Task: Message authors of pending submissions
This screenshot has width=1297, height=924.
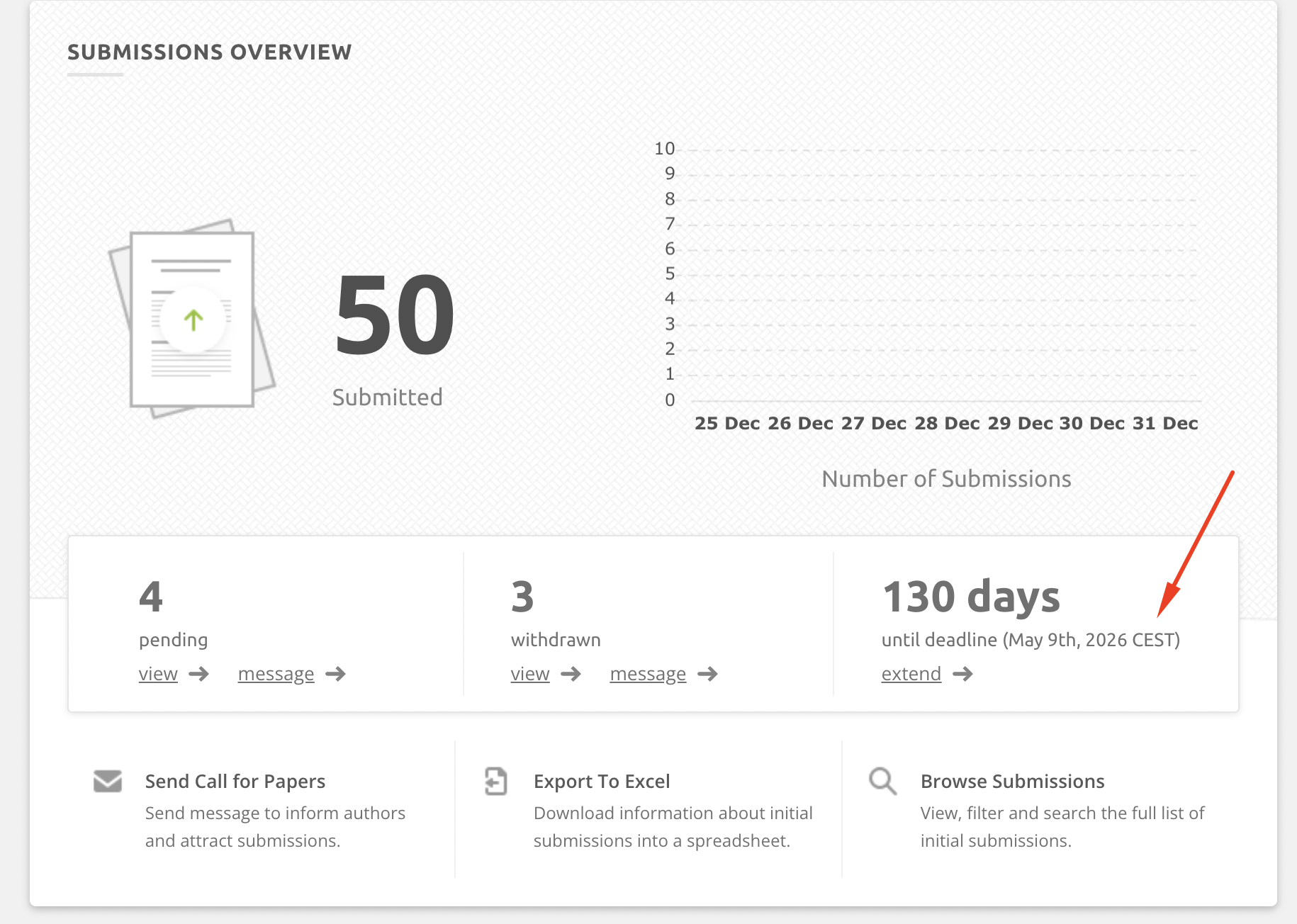Action: point(276,674)
